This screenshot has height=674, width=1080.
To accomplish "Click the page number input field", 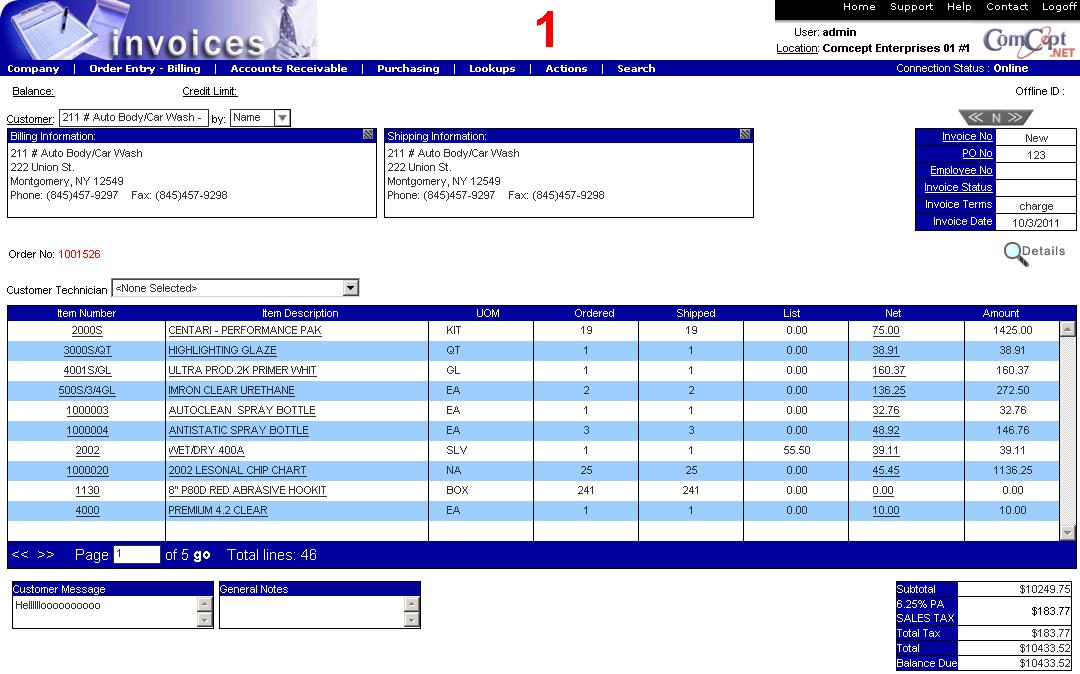I will pyautogui.click(x=136, y=554).
